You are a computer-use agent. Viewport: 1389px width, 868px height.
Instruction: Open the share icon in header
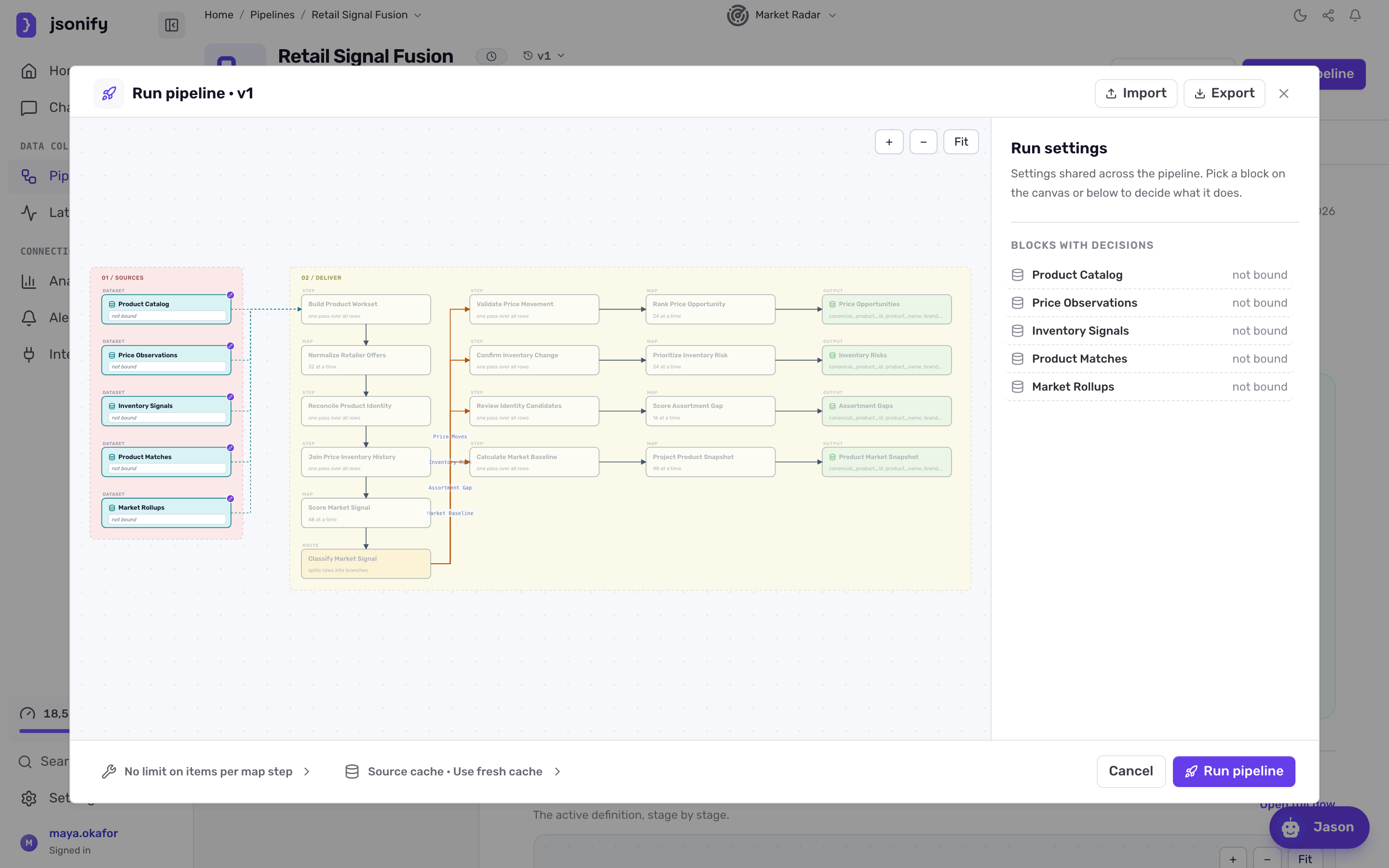1328,15
